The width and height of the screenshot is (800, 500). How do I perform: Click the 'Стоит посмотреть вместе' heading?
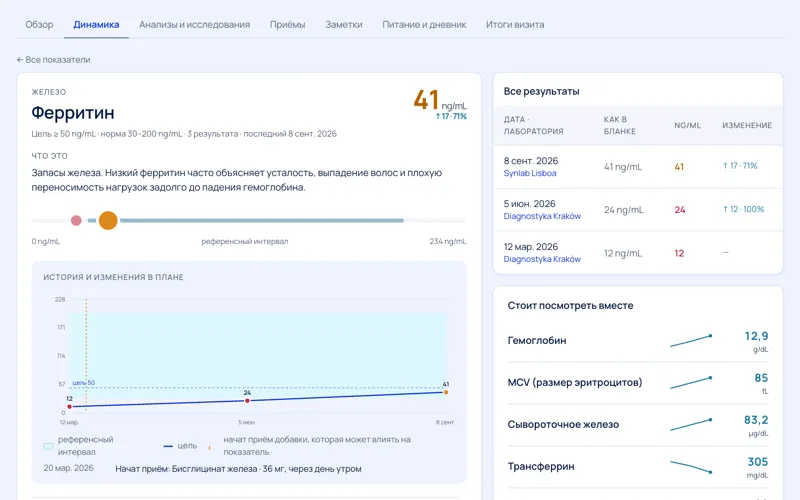[x=570, y=306]
